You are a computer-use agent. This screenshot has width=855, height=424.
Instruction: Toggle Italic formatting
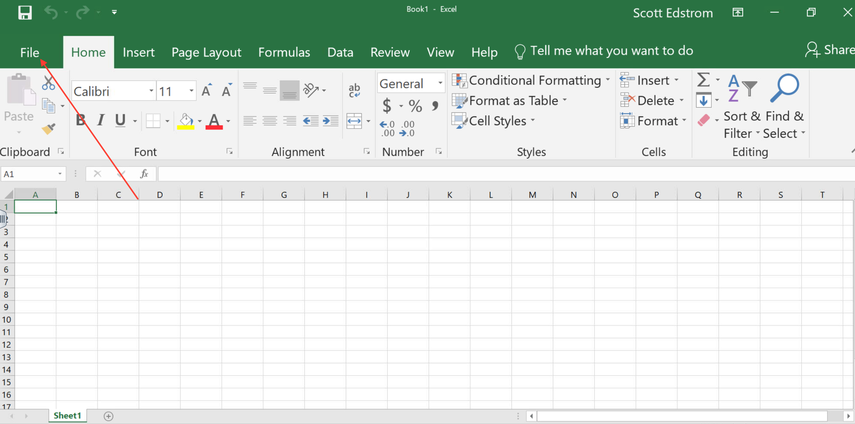(100, 121)
